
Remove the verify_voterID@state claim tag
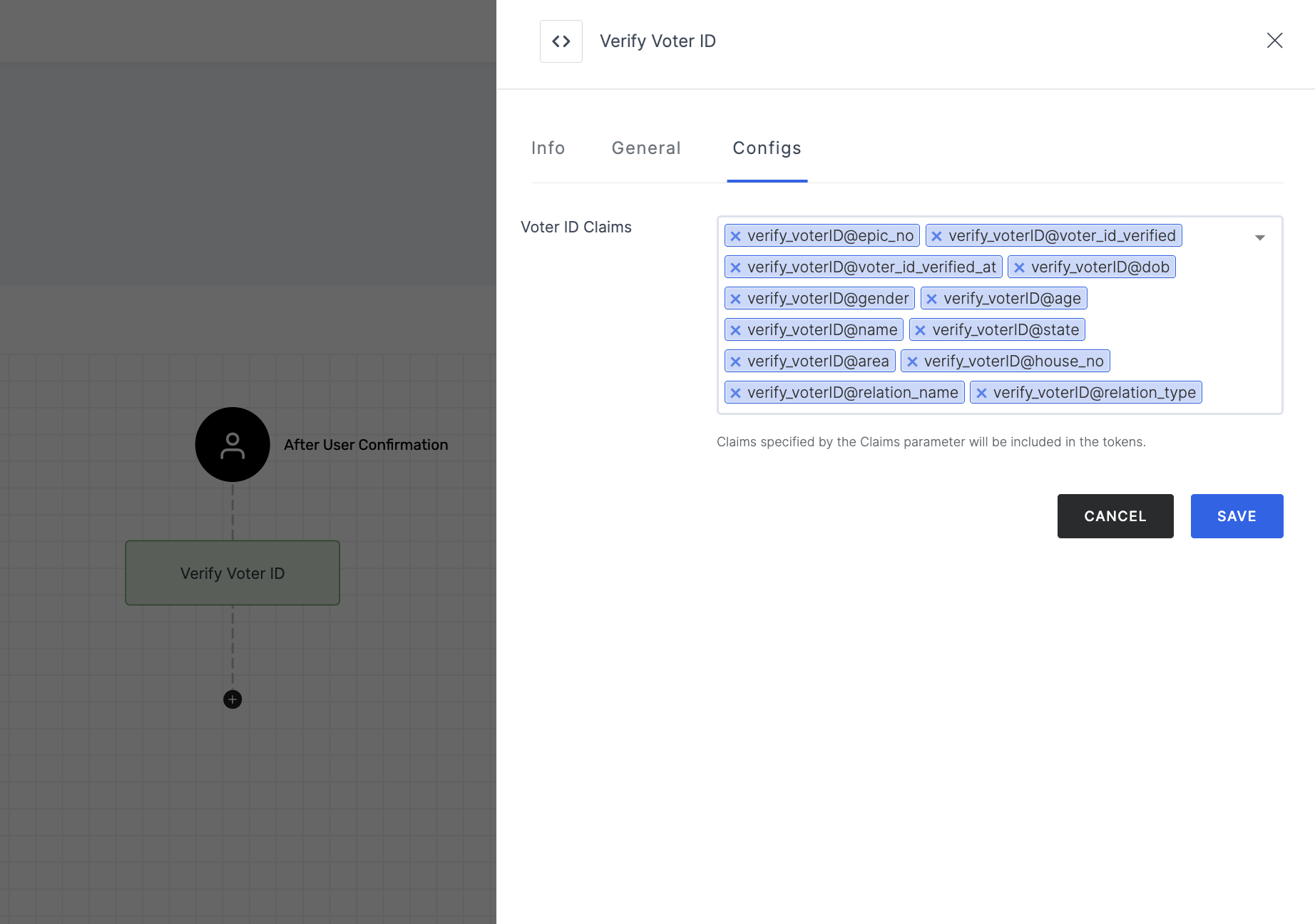point(920,330)
